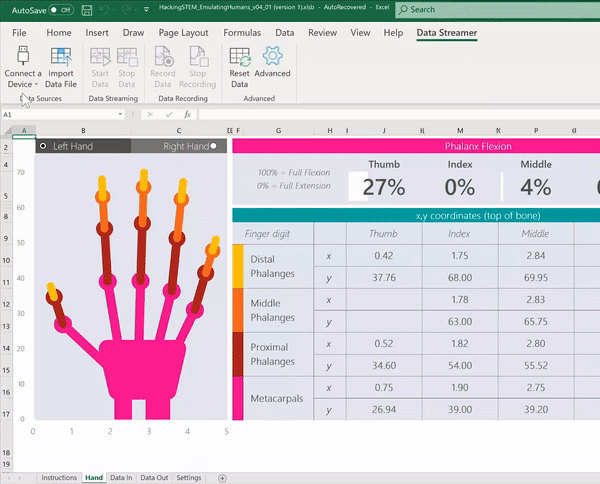Select the cell with value 26.94
The height and width of the screenshot is (484, 600).
point(384,409)
